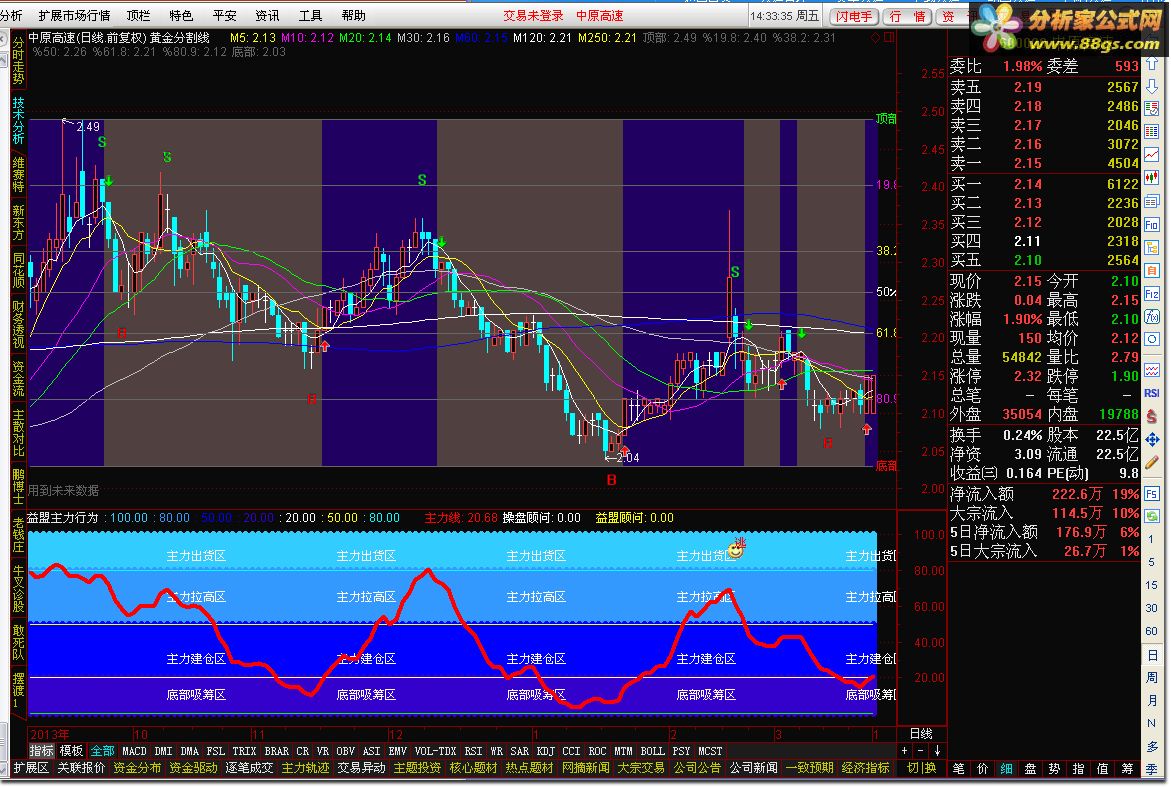
Task: Switch chart period to 周 (weekly)
Action: coord(1153,677)
